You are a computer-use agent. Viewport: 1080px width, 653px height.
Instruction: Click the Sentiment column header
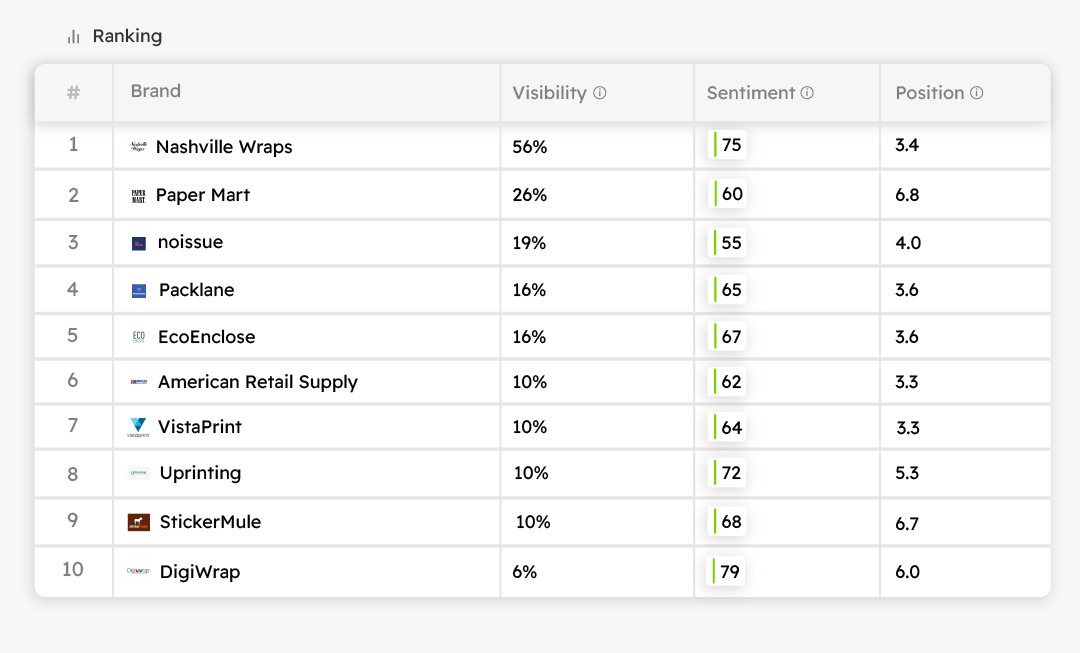(x=750, y=93)
